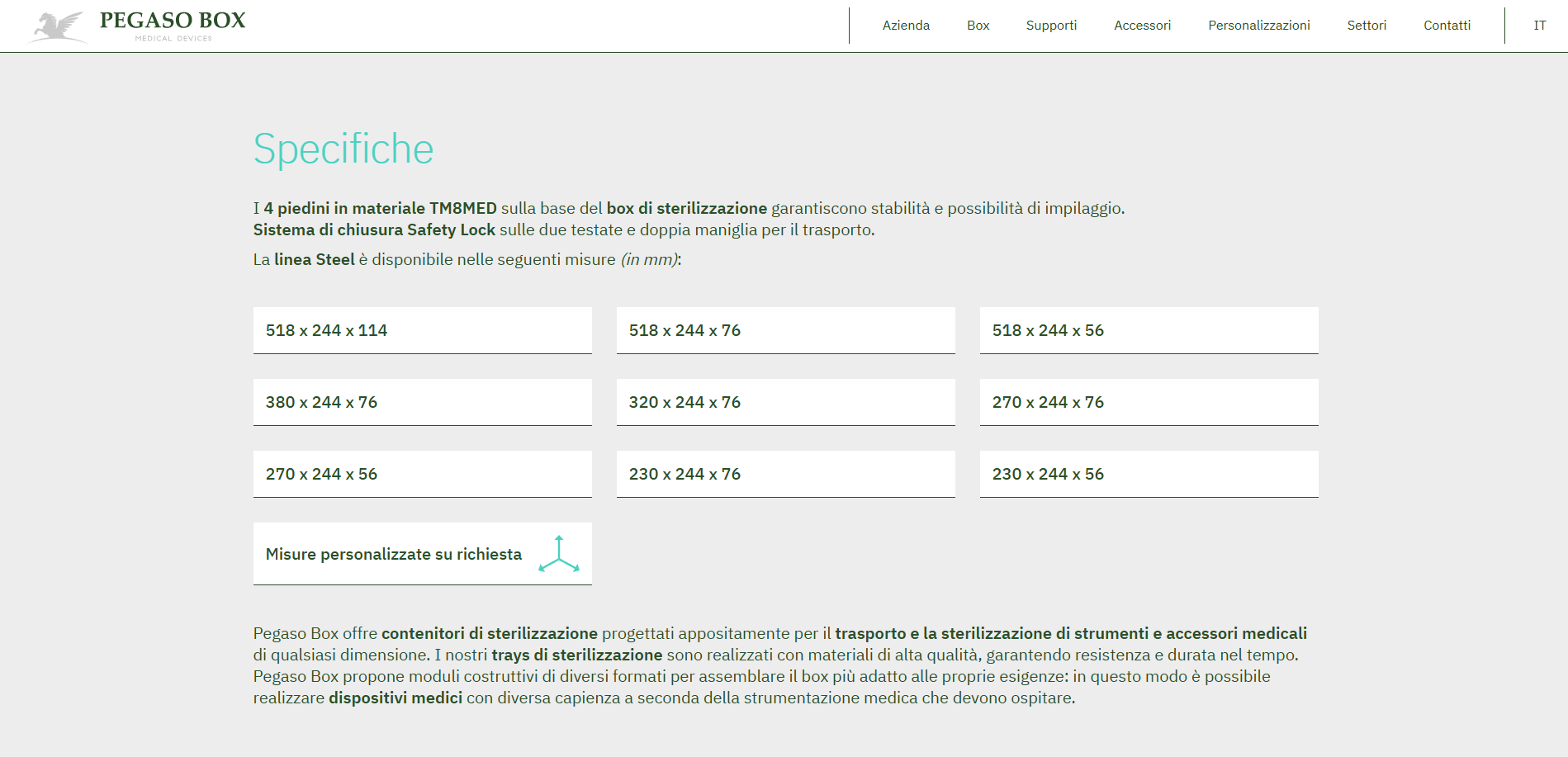Open the IT language selector
1568x757 pixels.
tap(1539, 26)
